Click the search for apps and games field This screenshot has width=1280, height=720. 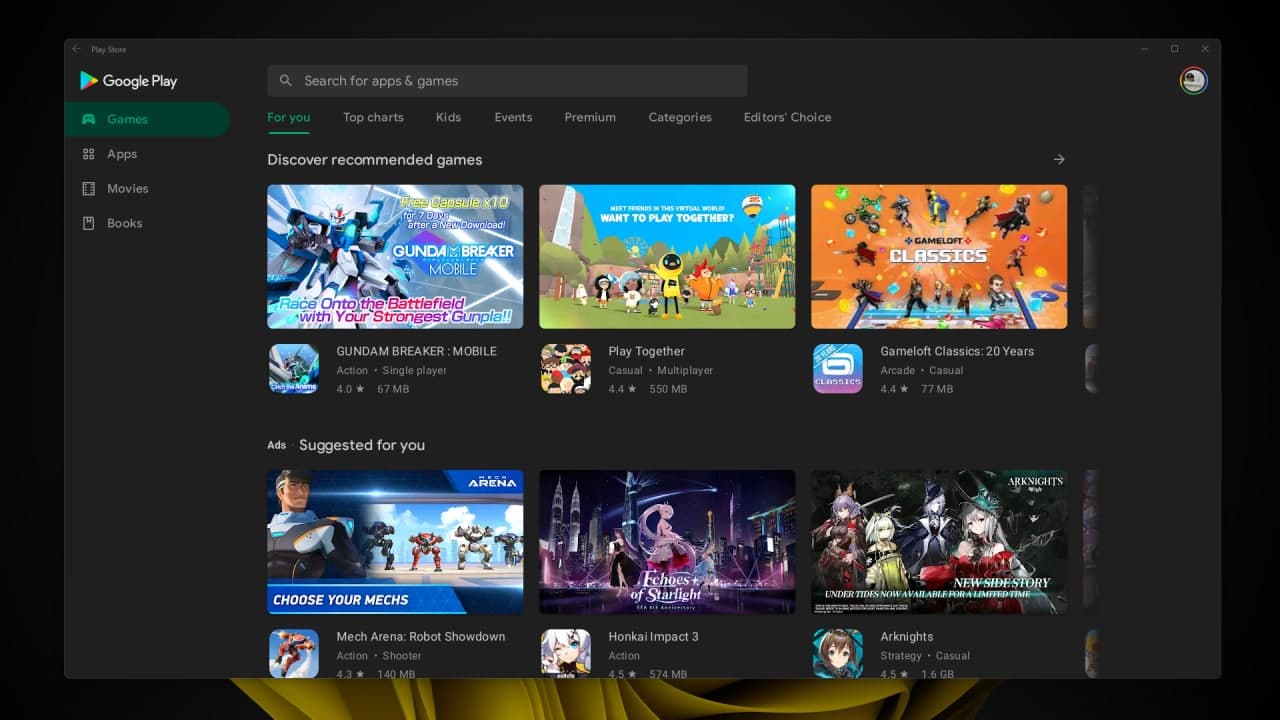[x=506, y=80]
